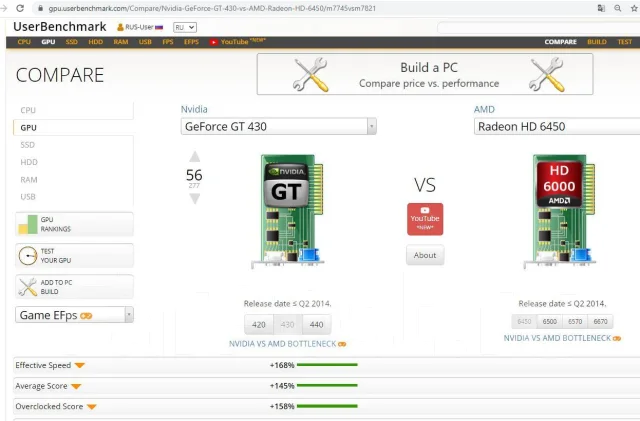Click the link icon after right NVIDIA VS AMD BOTTLENECK
640x421 pixels.
point(617,339)
